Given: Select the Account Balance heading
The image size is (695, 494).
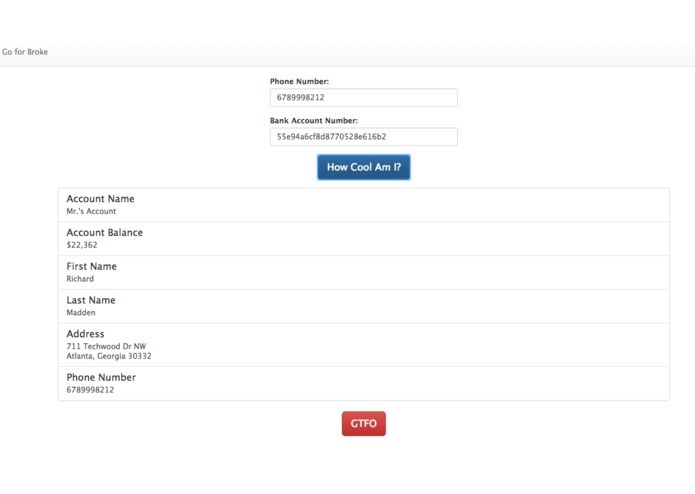Looking at the screenshot, I should pos(105,233).
